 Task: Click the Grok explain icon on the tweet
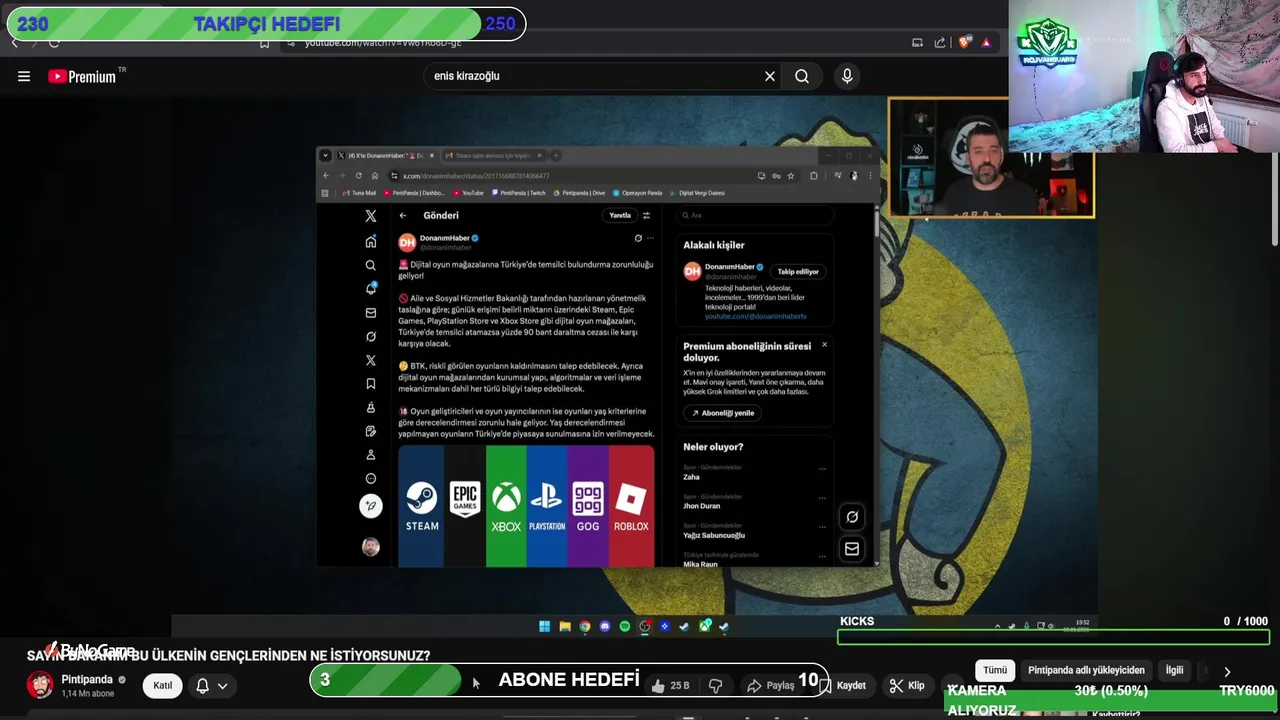[x=638, y=238]
